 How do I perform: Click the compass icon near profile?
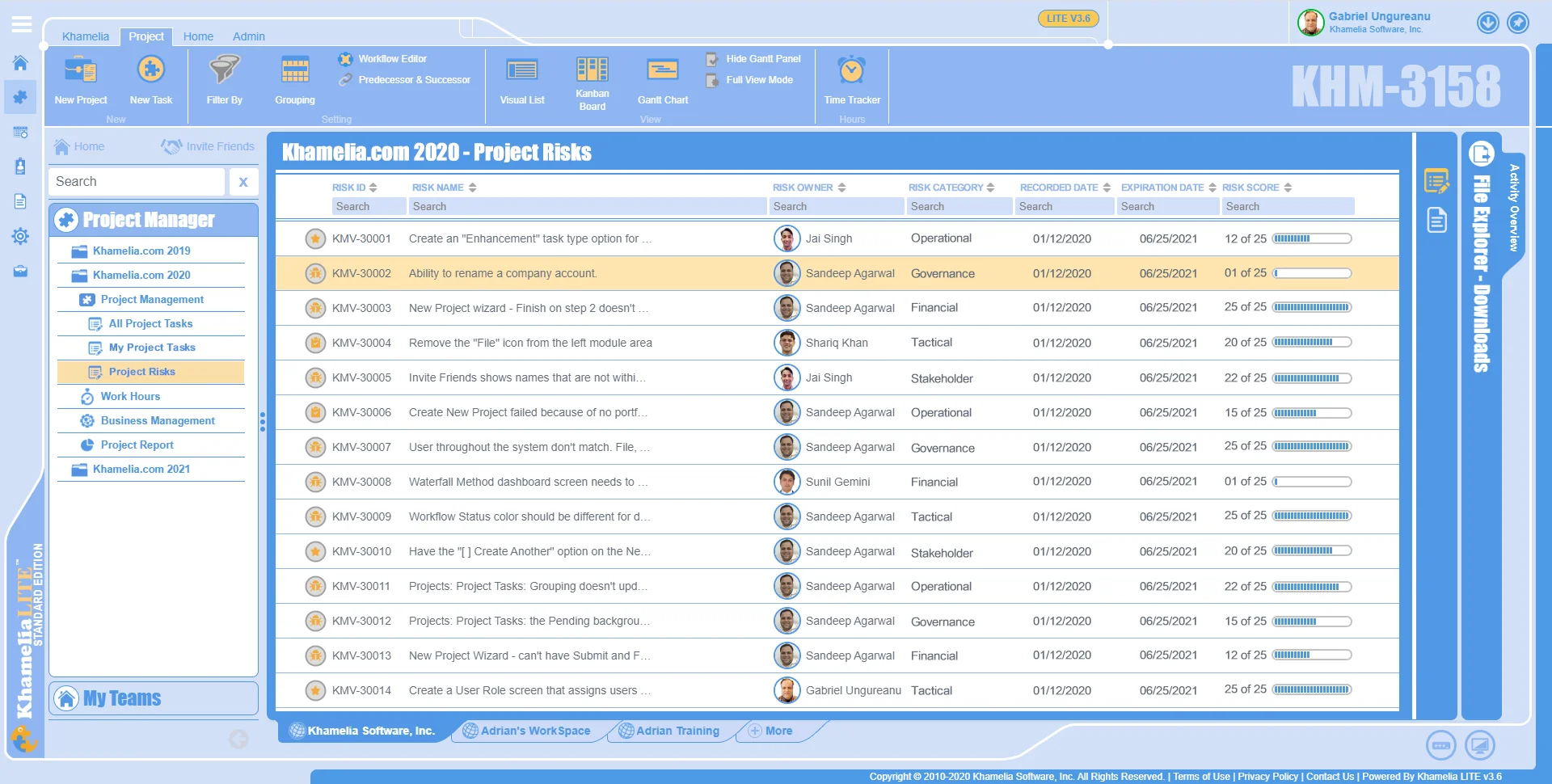click(1518, 23)
